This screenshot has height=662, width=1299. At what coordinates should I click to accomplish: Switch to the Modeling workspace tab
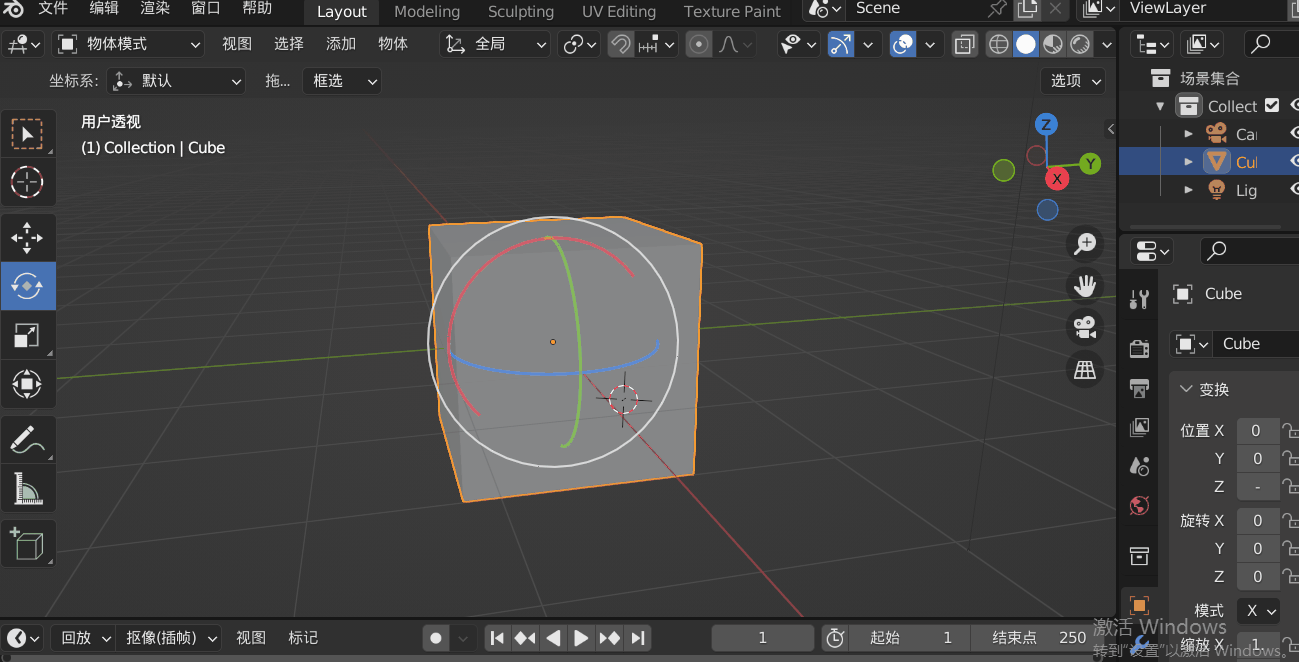427,12
